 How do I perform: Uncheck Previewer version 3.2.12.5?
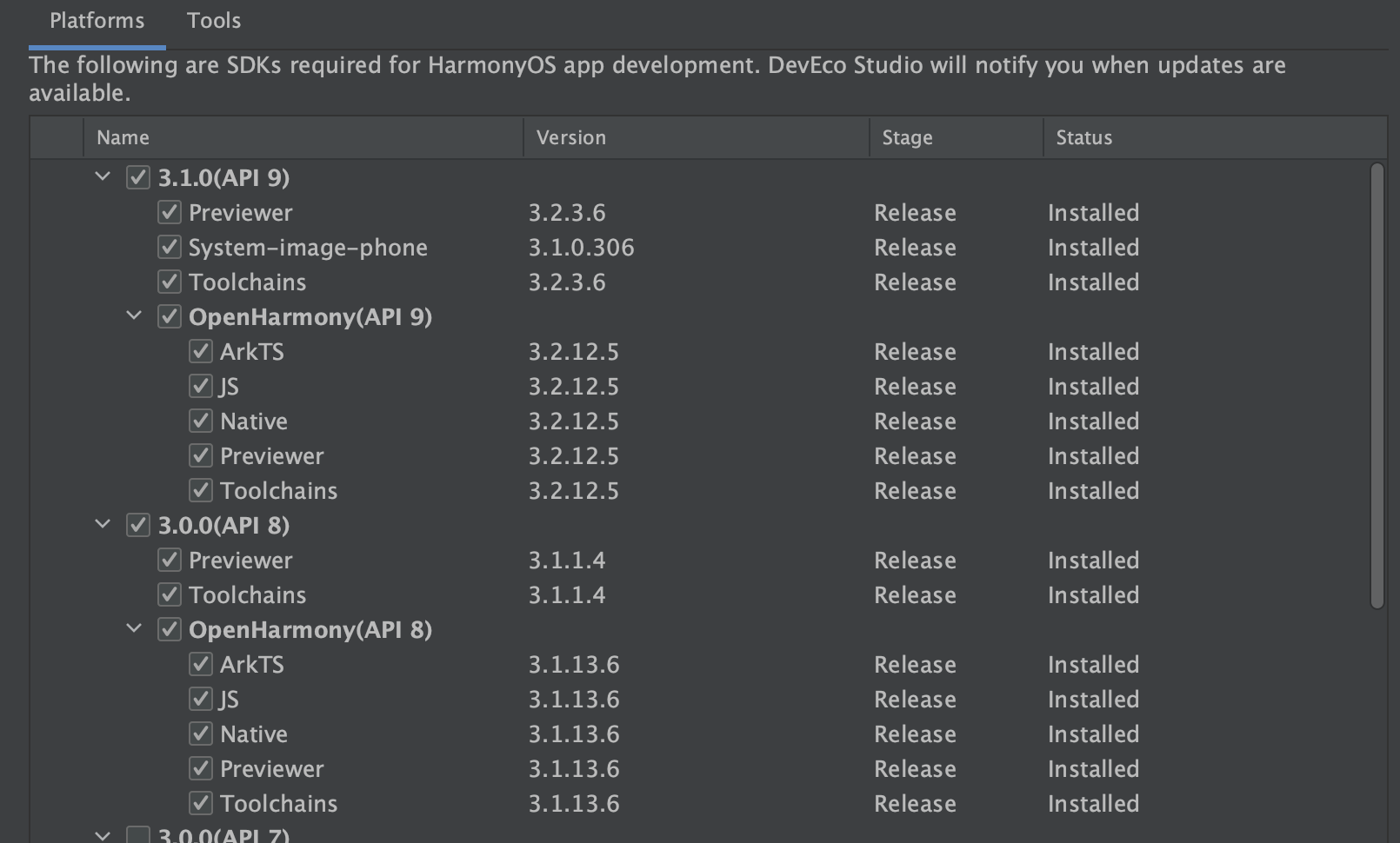pos(201,455)
